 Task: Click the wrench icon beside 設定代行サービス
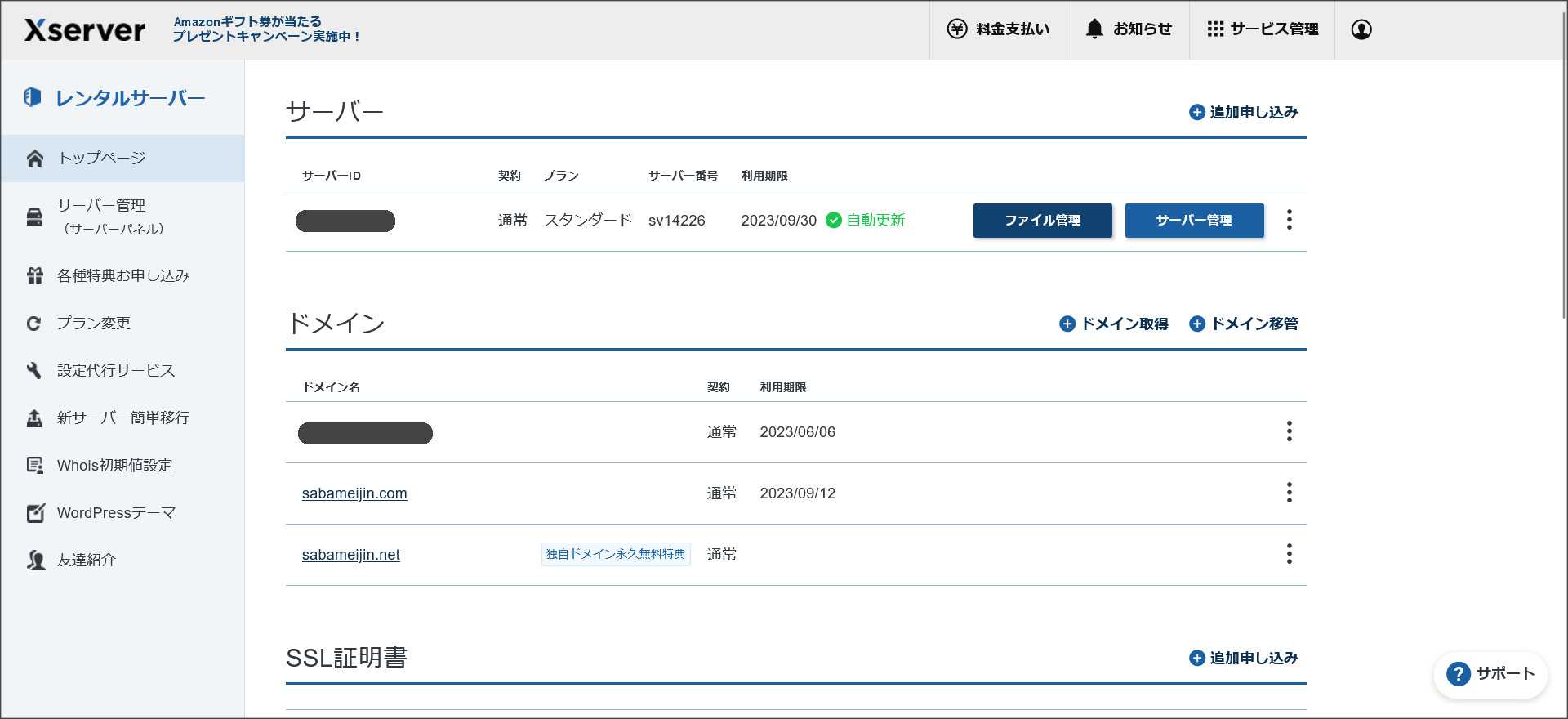click(34, 371)
